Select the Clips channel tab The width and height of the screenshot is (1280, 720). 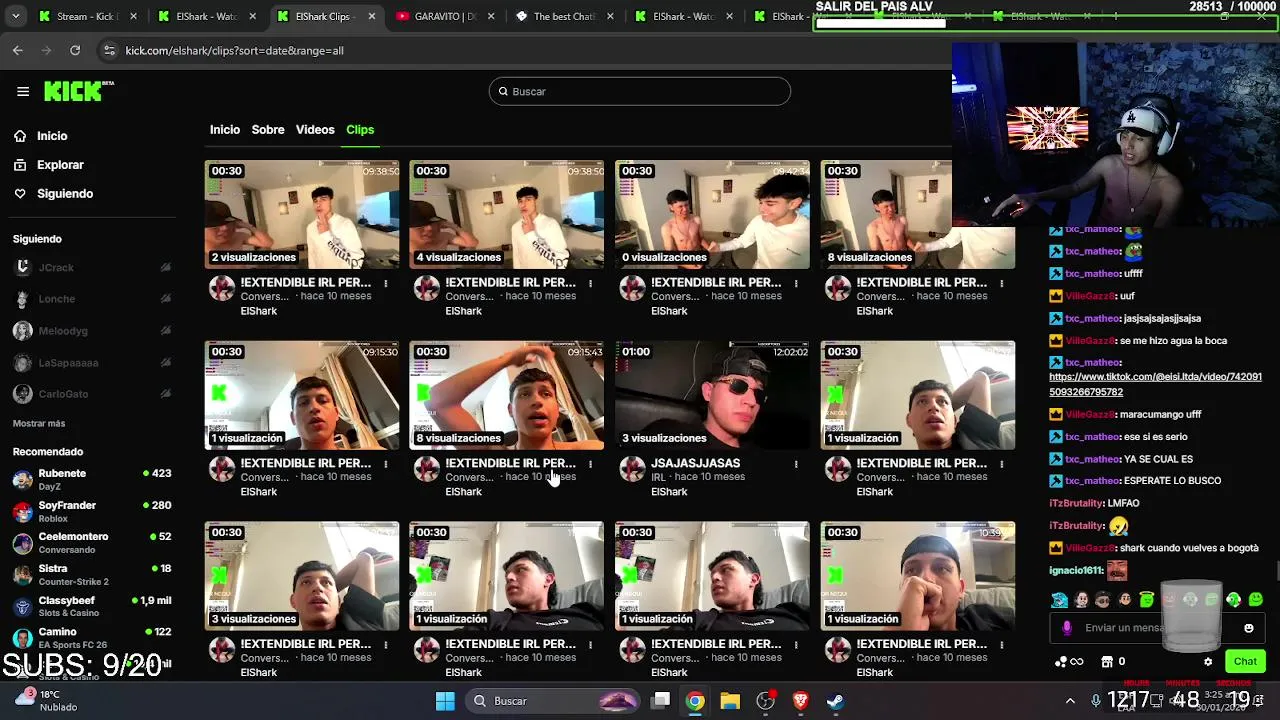360,130
